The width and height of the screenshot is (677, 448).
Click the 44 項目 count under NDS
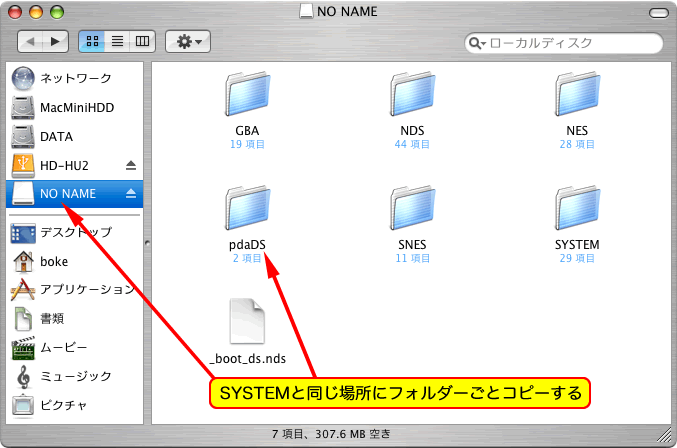(x=412, y=144)
